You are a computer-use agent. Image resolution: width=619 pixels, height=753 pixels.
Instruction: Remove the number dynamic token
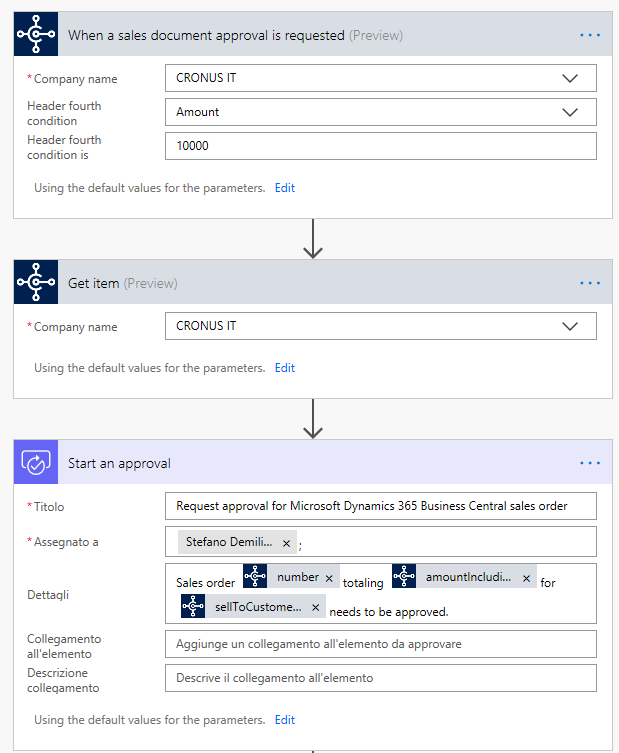pyautogui.click(x=329, y=578)
